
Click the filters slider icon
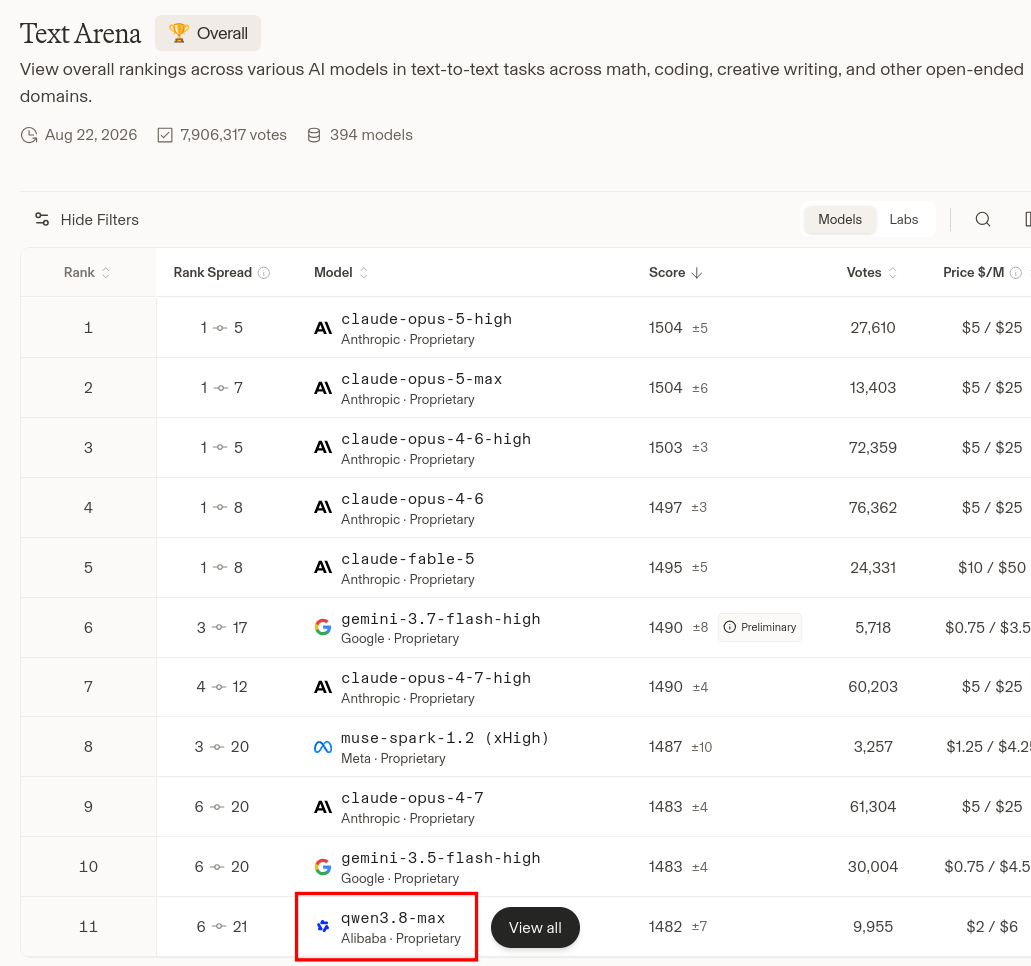coord(42,220)
